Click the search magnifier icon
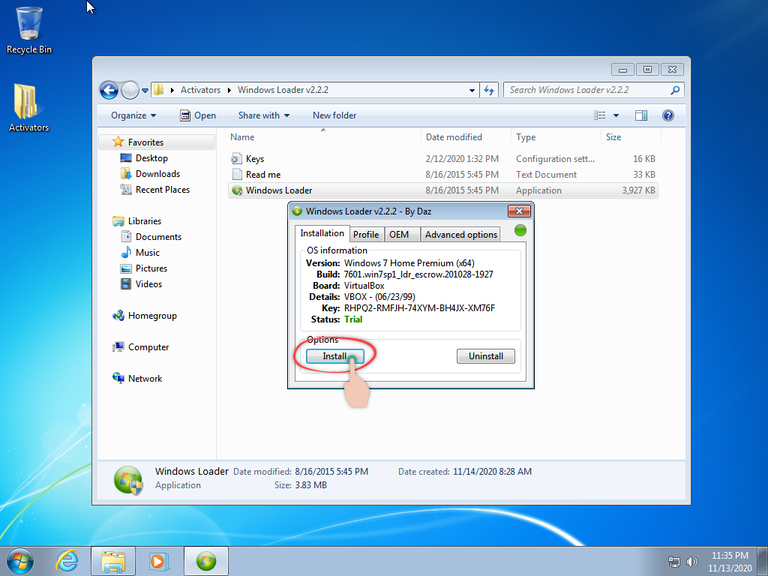The image size is (768, 576). pos(675,90)
